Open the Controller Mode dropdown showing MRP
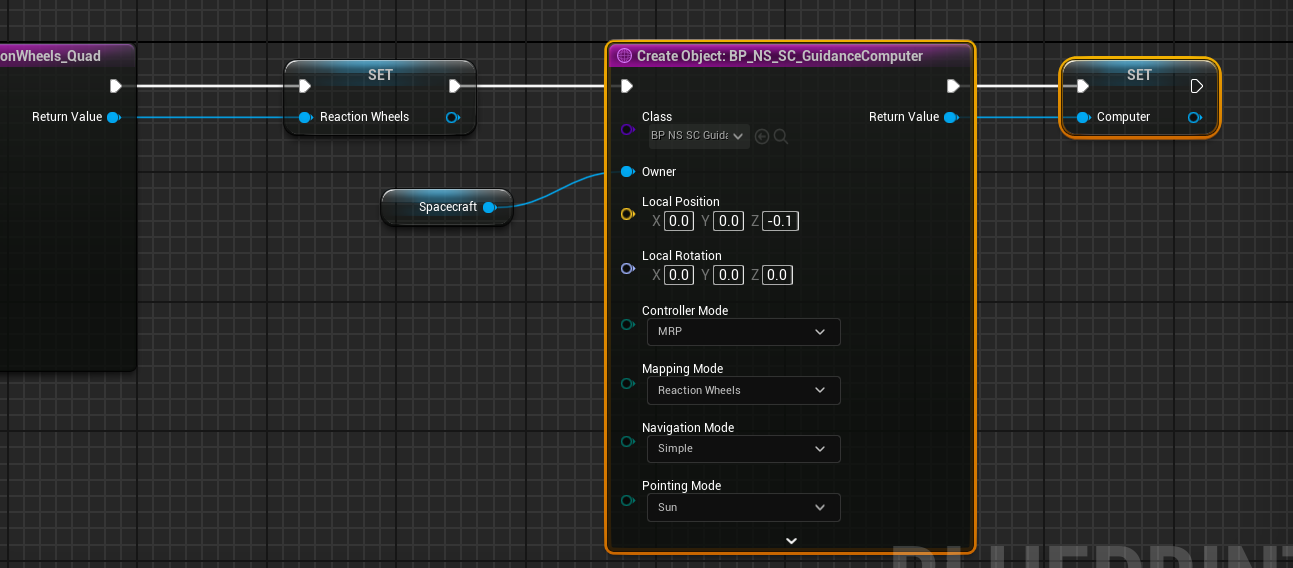Image resolution: width=1293 pixels, height=568 pixels. (x=742, y=332)
